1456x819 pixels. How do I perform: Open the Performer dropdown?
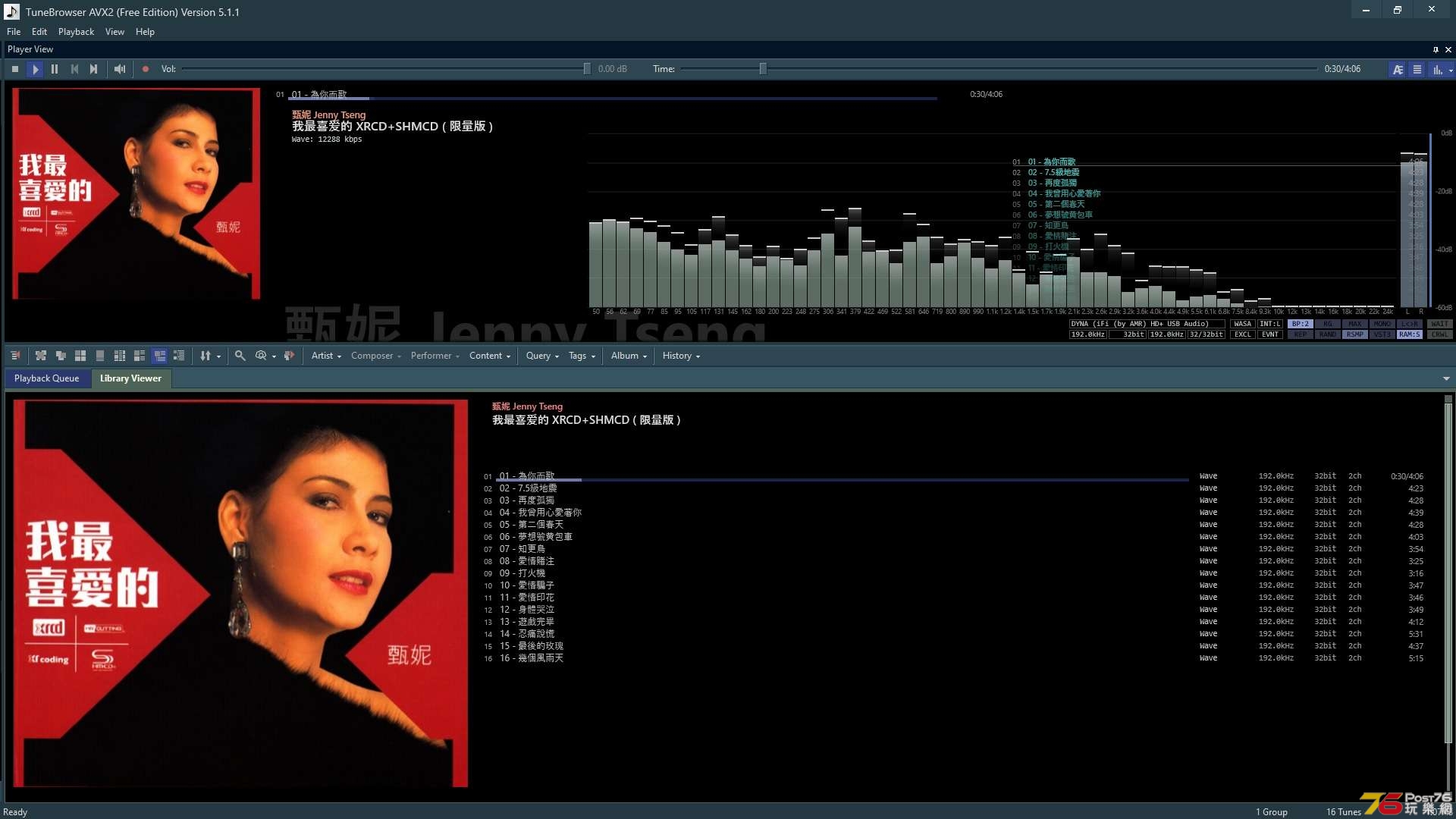(x=435, y=356)
